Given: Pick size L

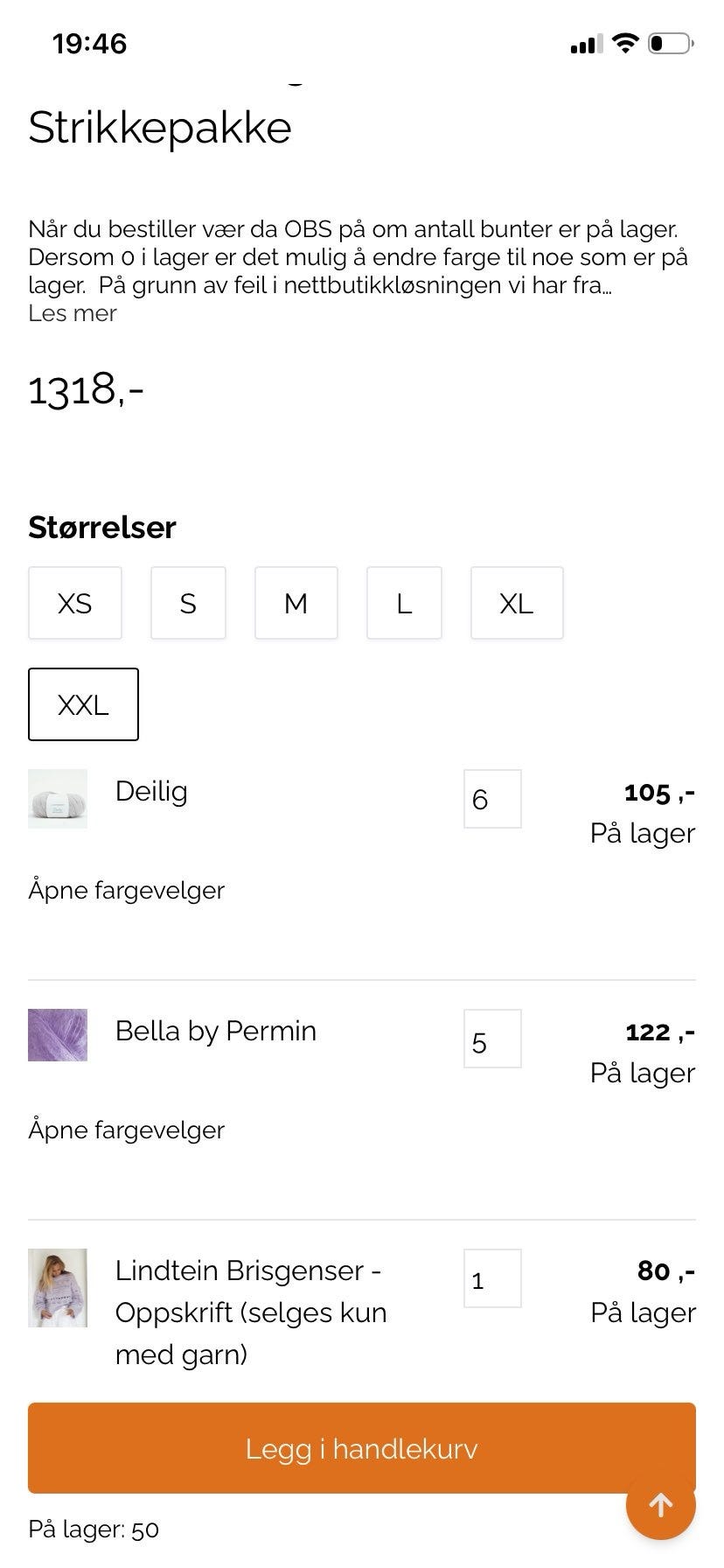Looking at the screenshot, I should tap(404, 603).
